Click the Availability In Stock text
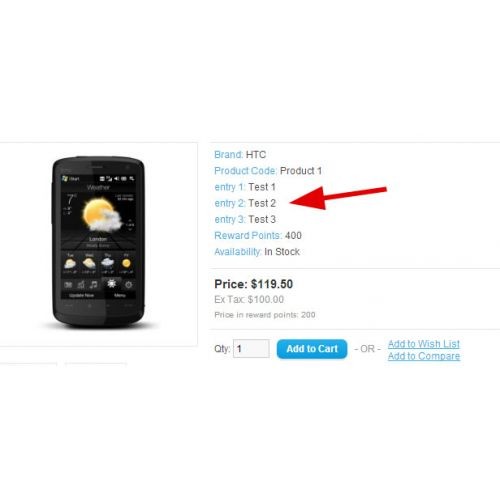The height and width of the screenshot is (500, 500). coord(257,252)
